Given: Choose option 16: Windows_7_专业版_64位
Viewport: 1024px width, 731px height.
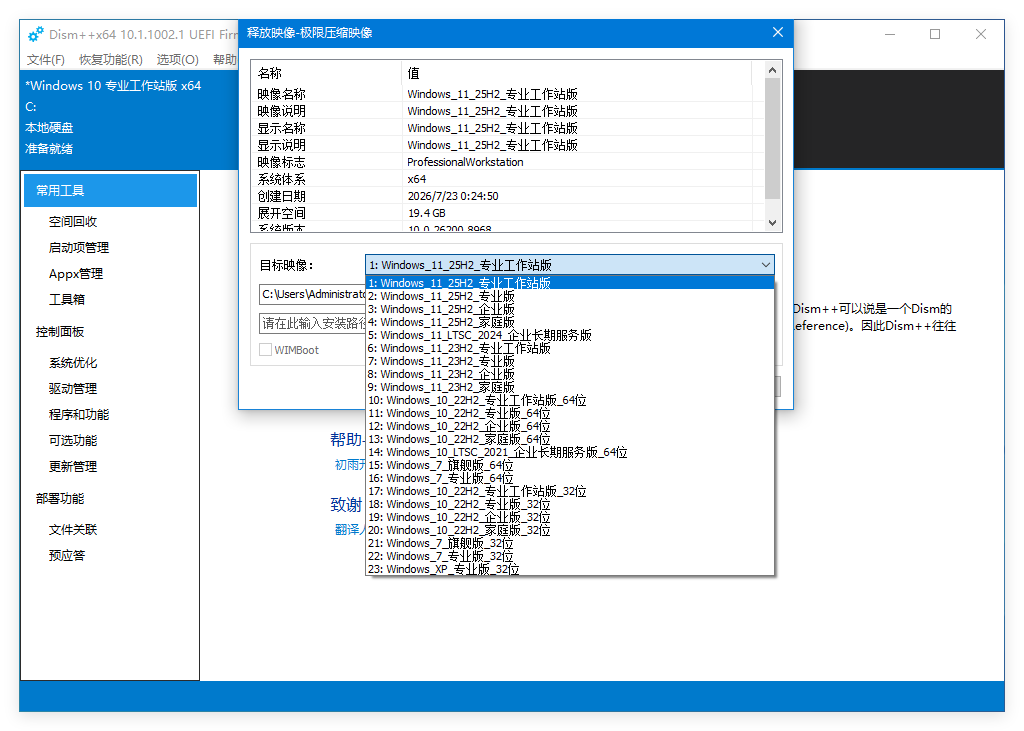Looking at the screenshot, I should coord(570,478).
